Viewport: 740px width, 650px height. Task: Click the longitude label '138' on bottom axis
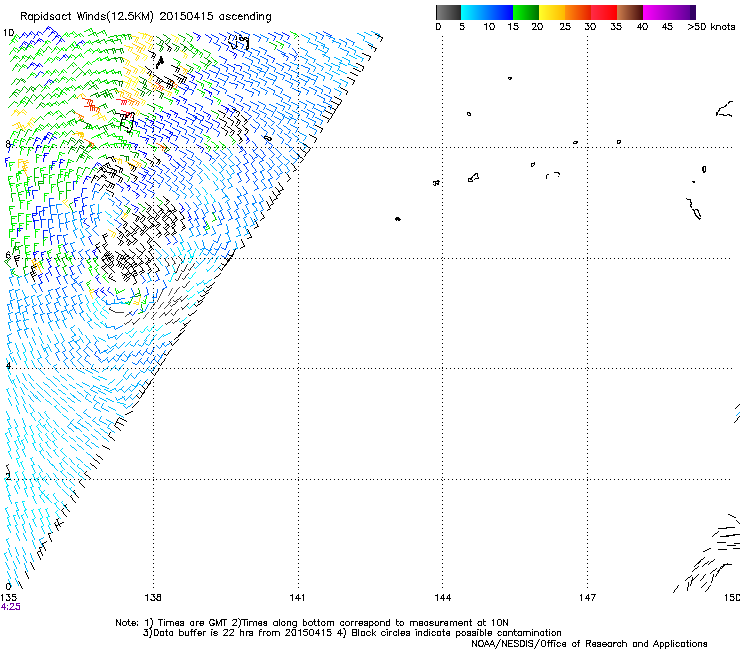pyautogui.click(x=153, y=598)
